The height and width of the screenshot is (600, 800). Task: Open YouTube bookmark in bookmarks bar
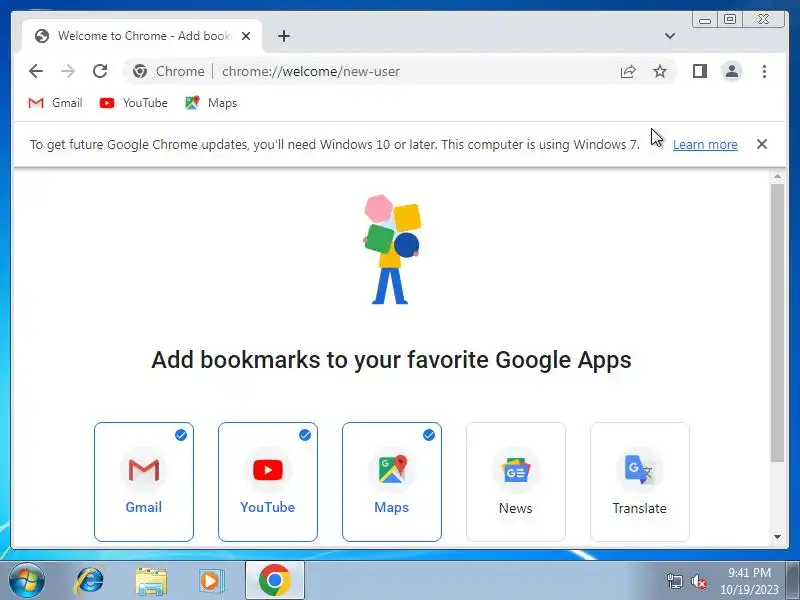pos(134,103)
